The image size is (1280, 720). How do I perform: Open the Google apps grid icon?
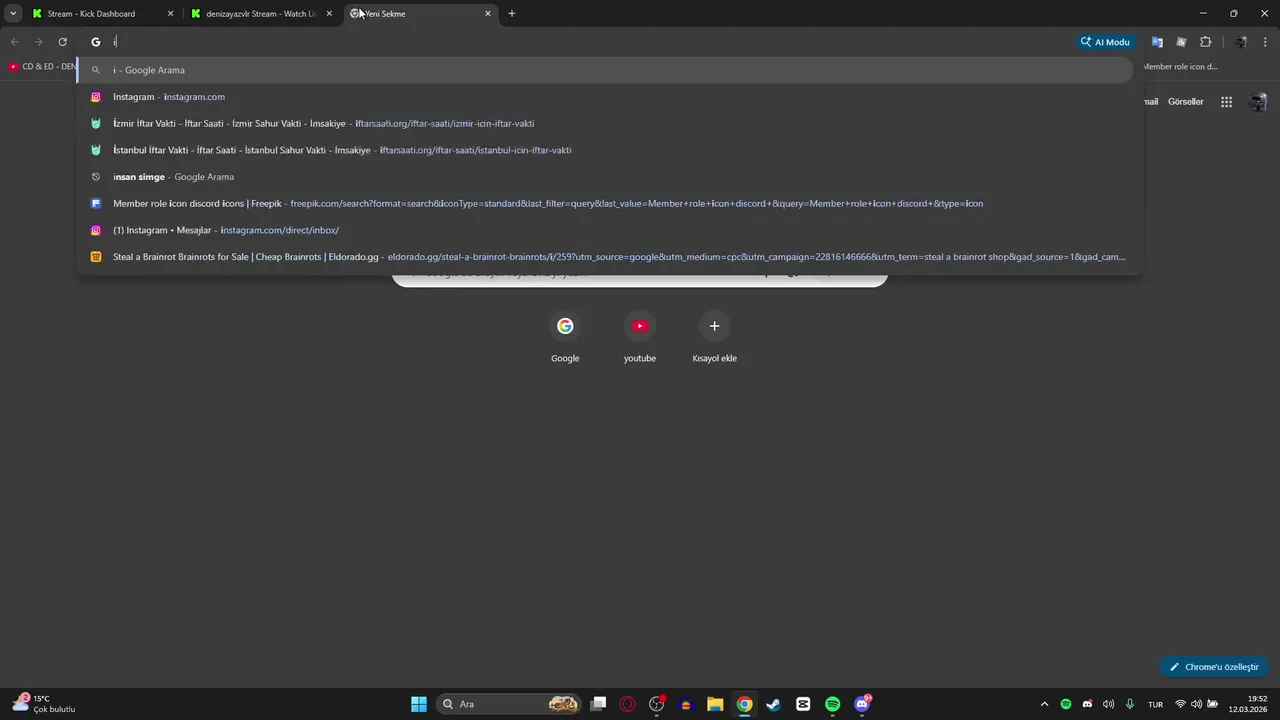pyautogui.click(x=1226, y=102)
